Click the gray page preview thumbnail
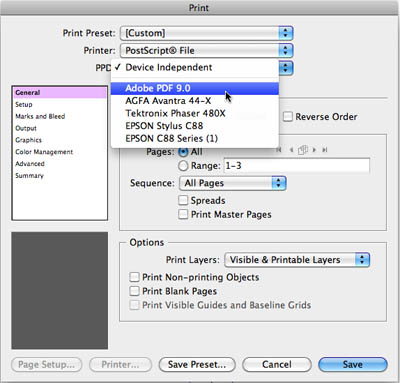Viewport: 400px width, 383px height. pyautogui.click(x=60, y=291)
